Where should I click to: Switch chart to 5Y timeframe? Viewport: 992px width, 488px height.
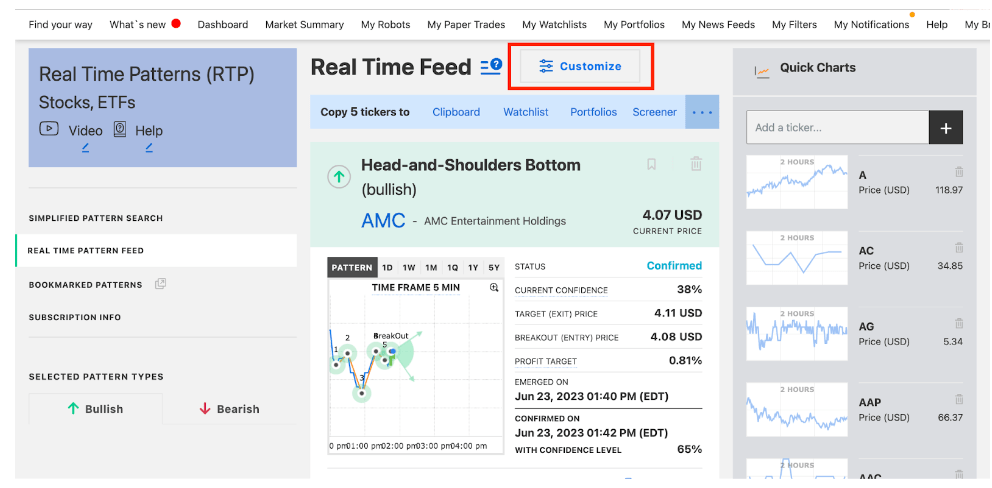coord(493,267)
